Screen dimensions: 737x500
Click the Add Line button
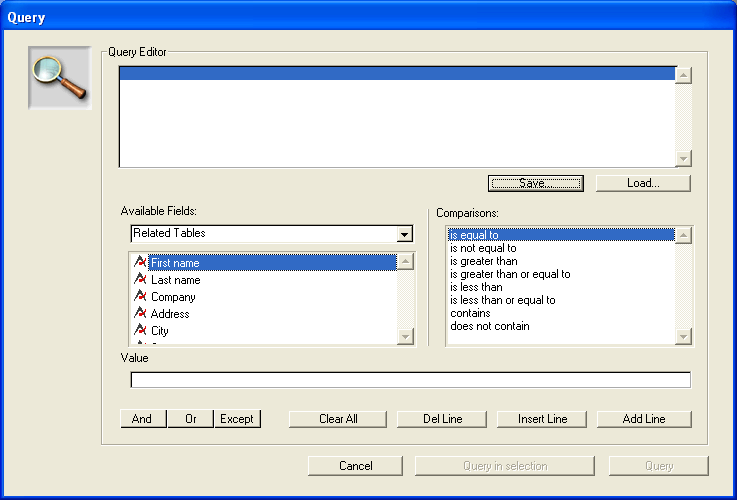point(644,419)
